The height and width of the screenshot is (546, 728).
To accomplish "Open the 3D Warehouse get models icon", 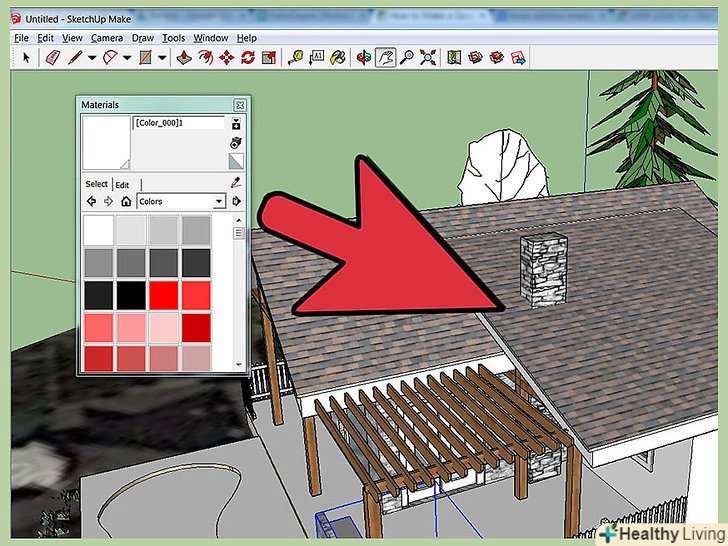I will coord(475,58).
